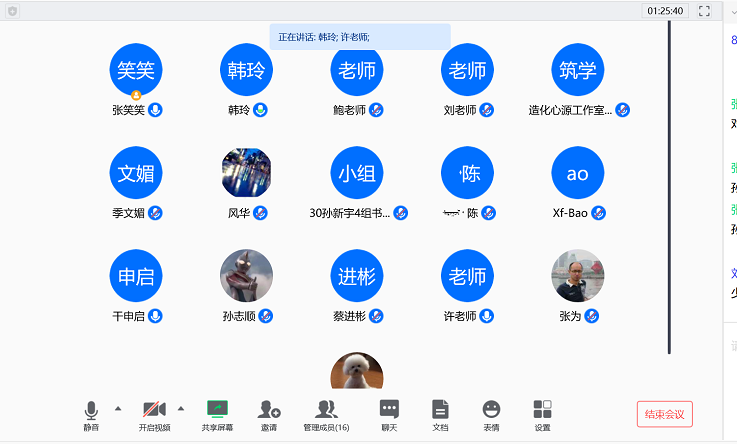This screenshot has width=737, height=444.
Task: Open the 表情 emoji reactions
Action: (x=491, y=409)
